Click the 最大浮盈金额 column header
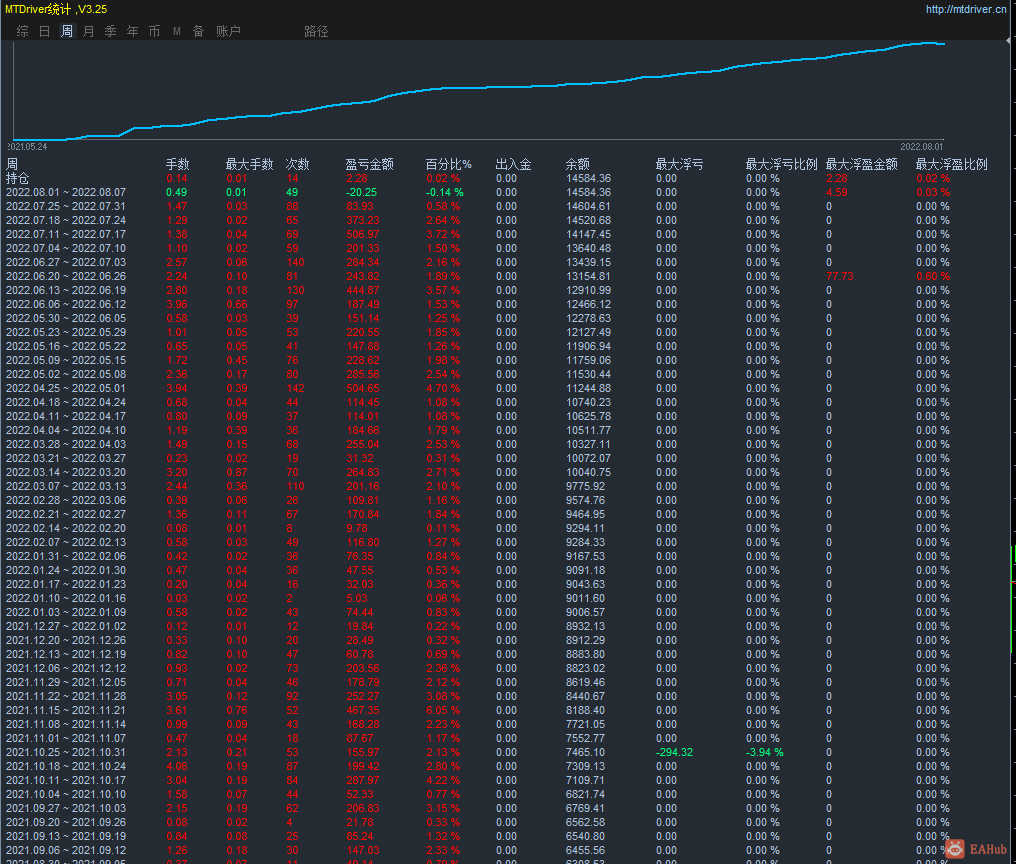The image size is (1016, 864). coord(862,164)
